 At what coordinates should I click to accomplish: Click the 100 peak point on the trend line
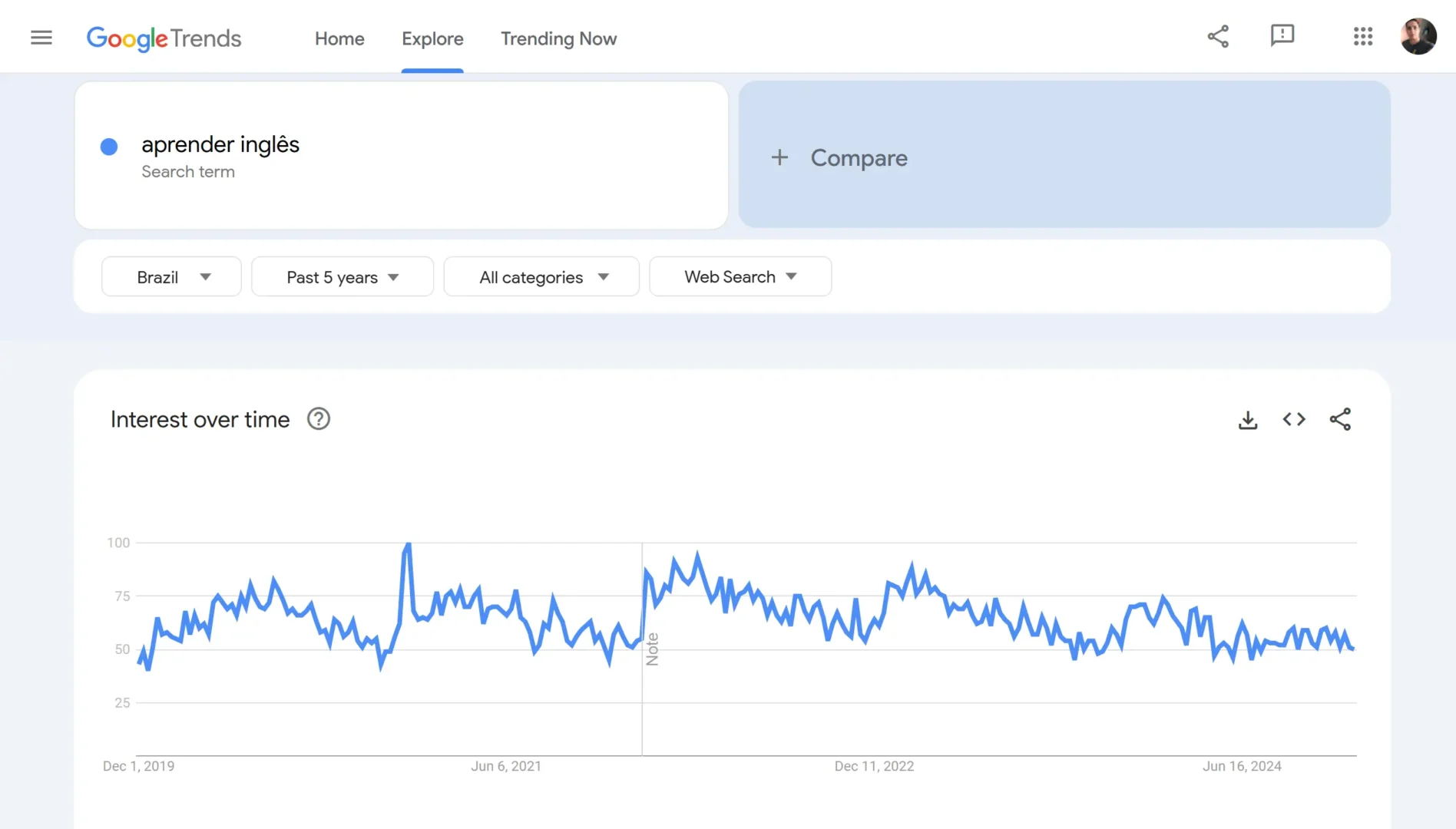coord(408,544)
